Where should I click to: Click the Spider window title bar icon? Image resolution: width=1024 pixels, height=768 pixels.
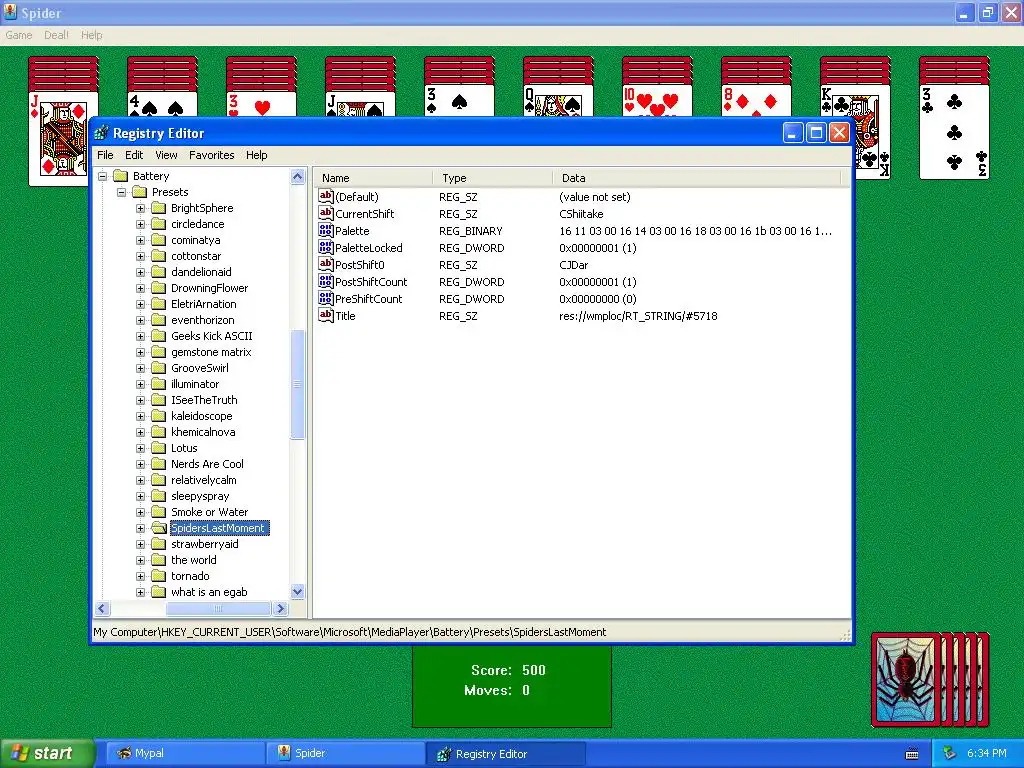coord(10,12)
